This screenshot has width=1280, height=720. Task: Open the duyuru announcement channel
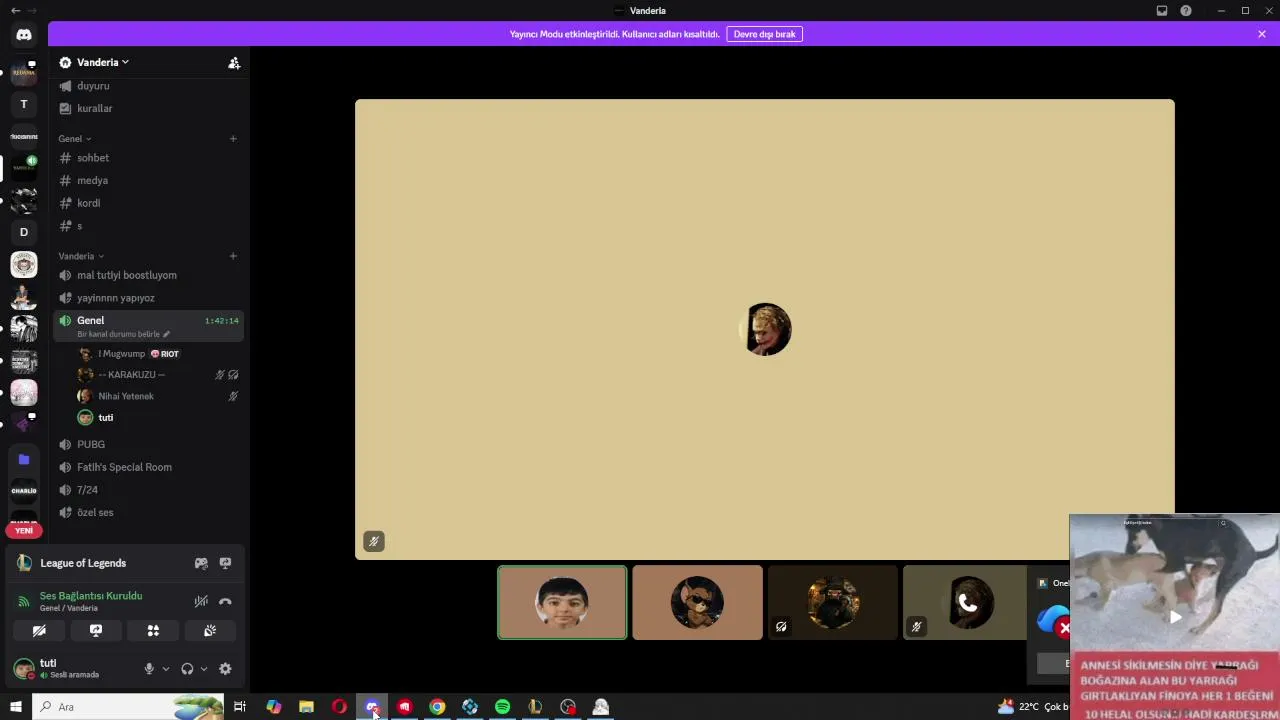148,86
